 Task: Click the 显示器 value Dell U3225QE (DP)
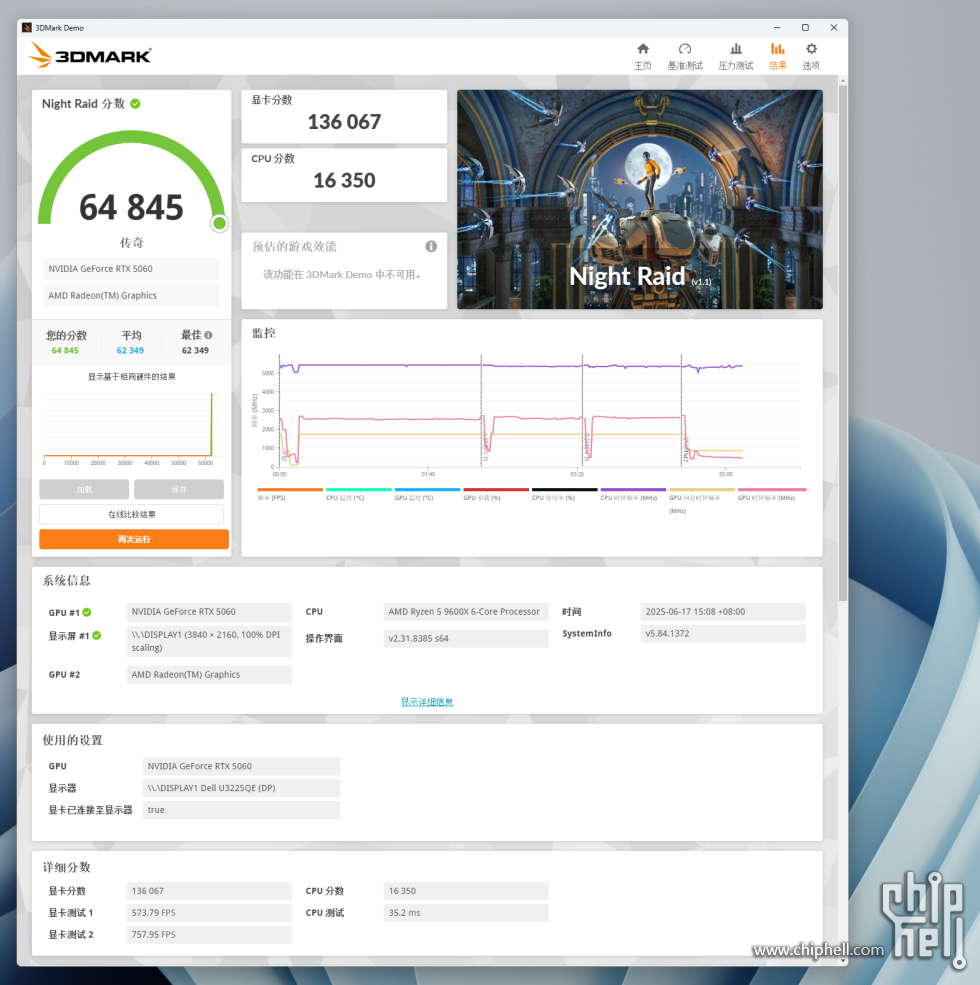click(x=242, y=788)
